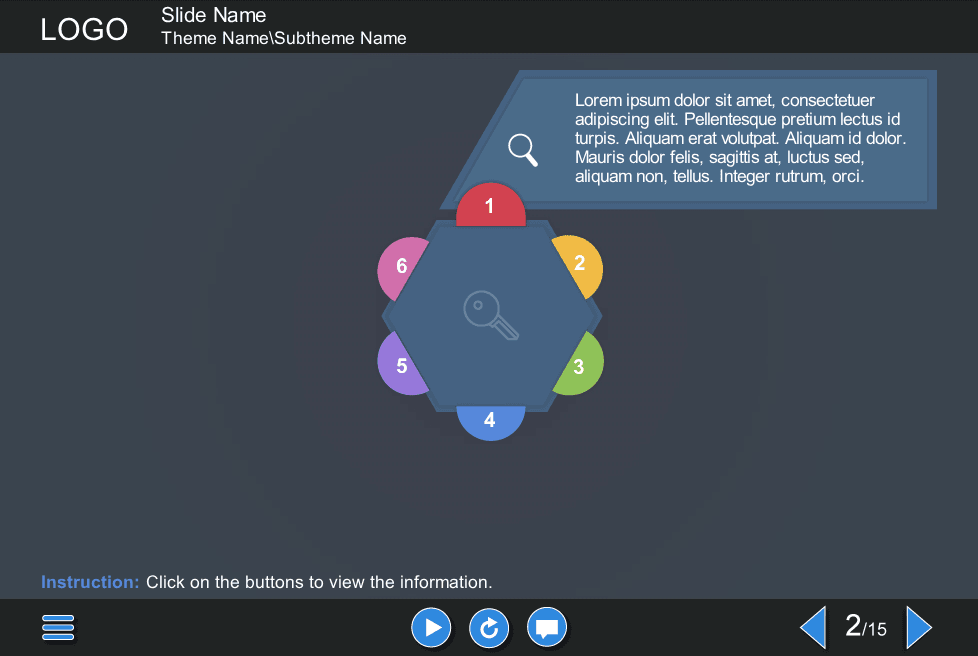Open the hamburger menu icon
Viewport: 978px width, 656px height.
[x=58, y=628]
